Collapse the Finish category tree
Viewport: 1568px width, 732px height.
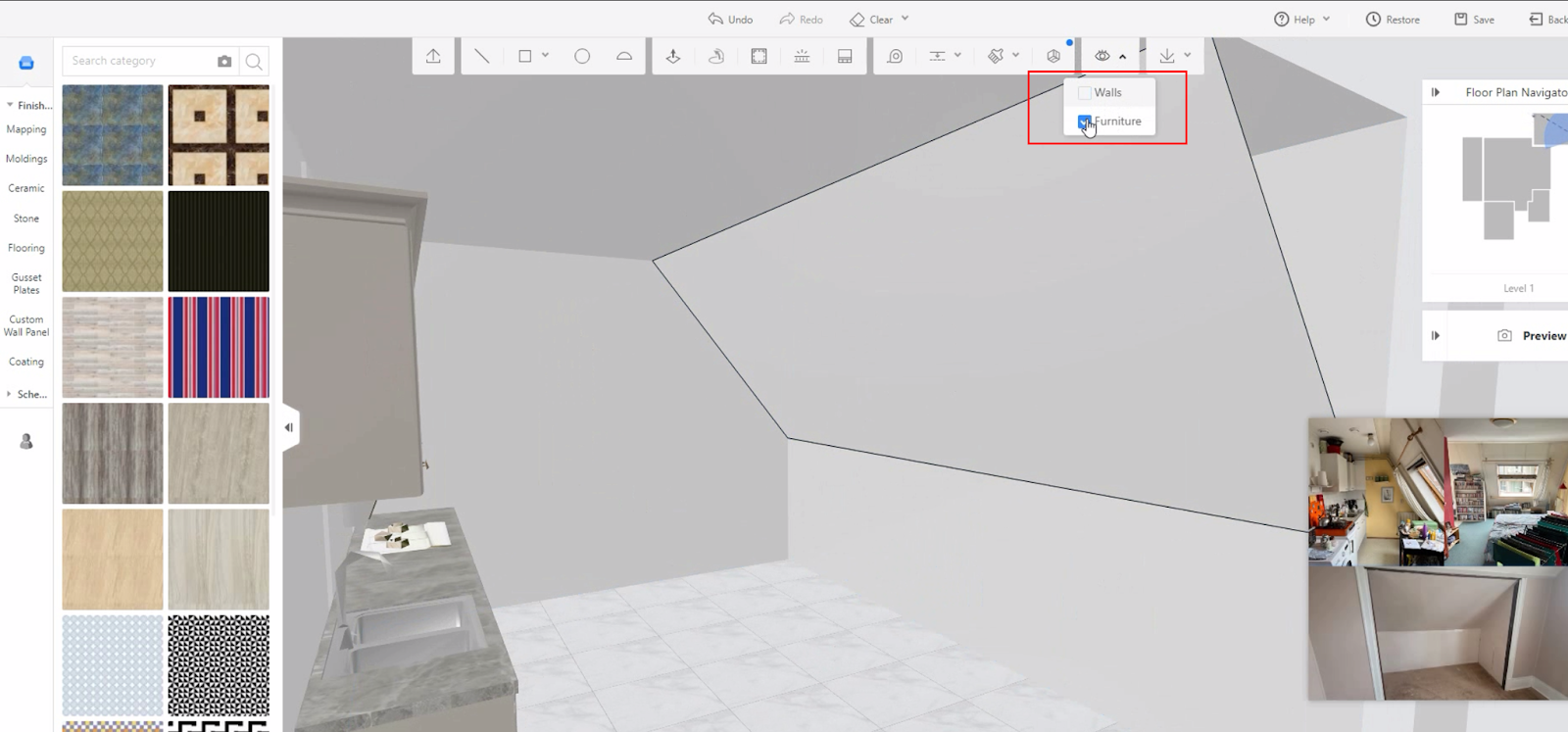tap(10, 105)
